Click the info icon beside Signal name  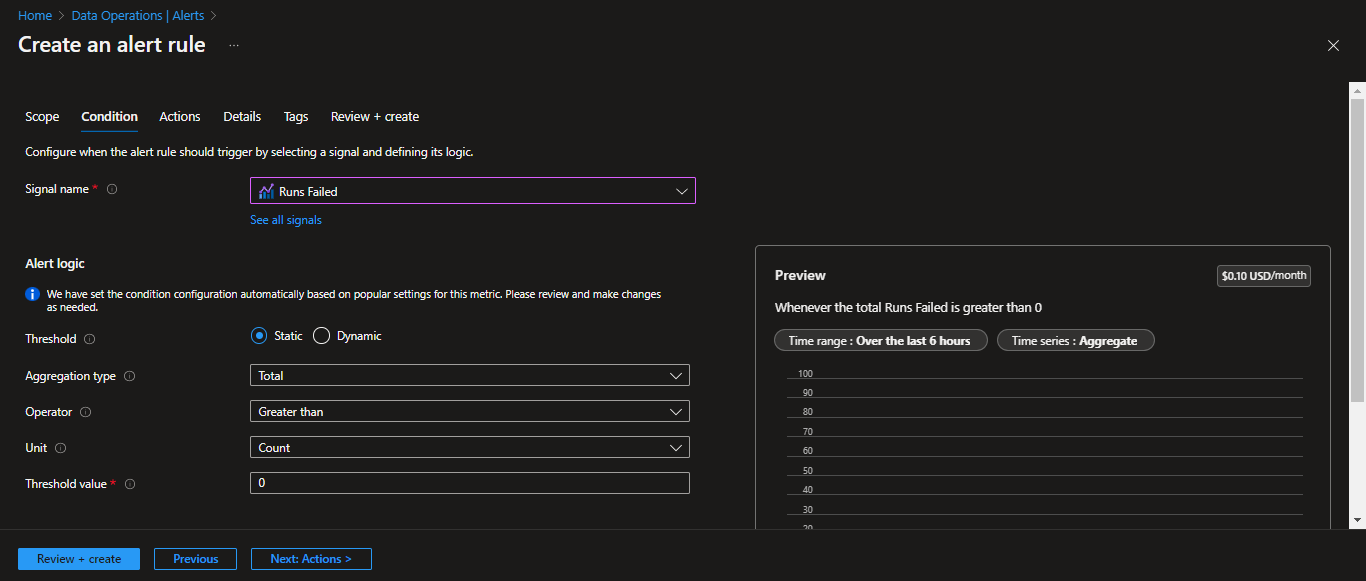111,188
